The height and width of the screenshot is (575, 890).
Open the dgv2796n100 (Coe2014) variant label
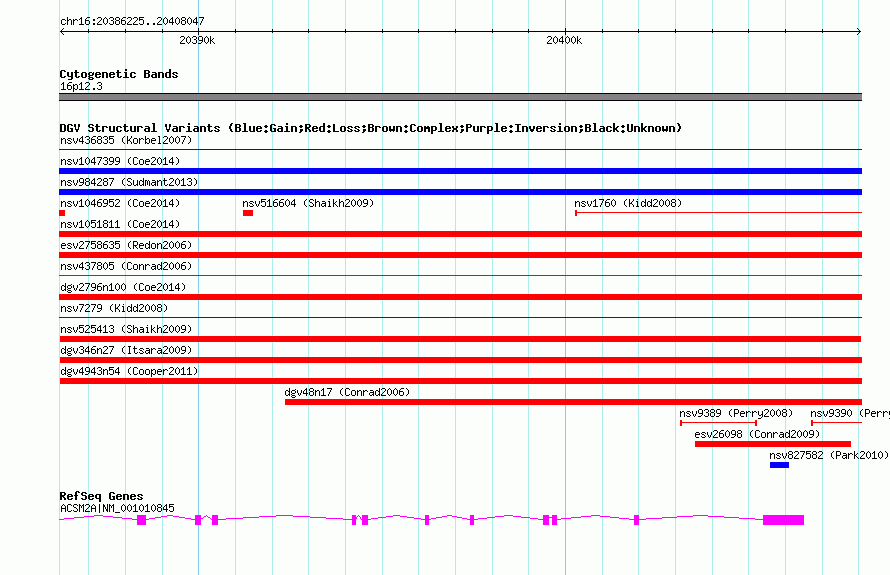(x=123, y=287)
